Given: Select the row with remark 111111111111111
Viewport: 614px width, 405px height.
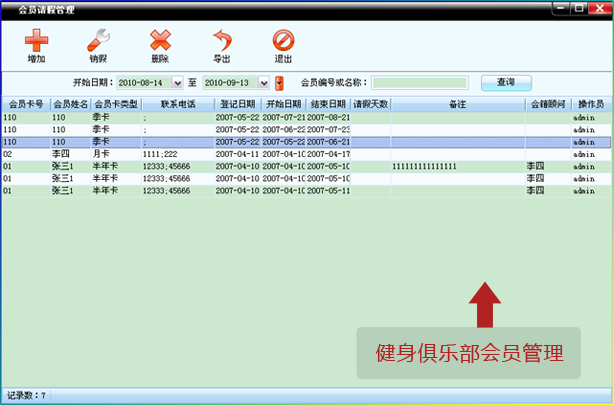Looking at the screenshot, I should coord(307,166).
